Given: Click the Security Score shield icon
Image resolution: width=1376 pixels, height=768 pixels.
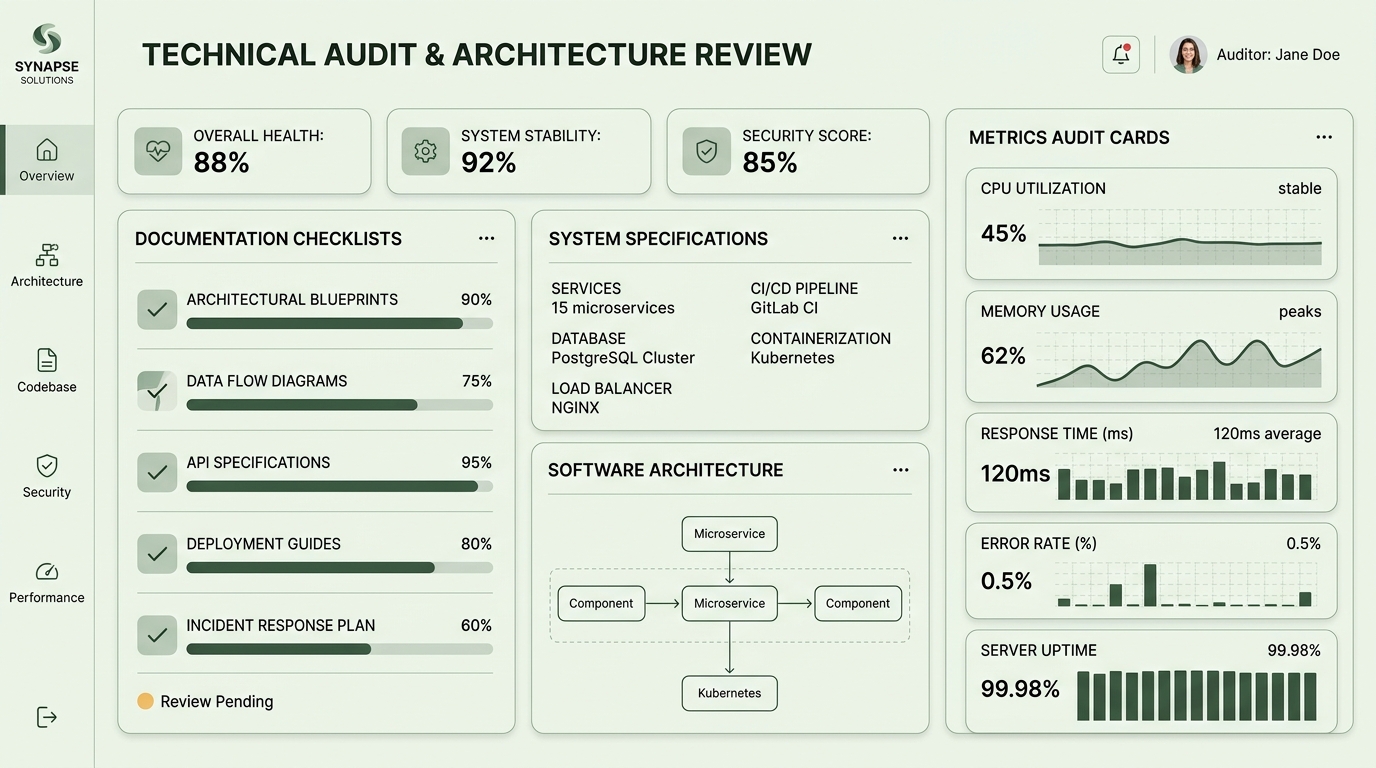Looking at the screenshot, I should (x=706, y=151).
